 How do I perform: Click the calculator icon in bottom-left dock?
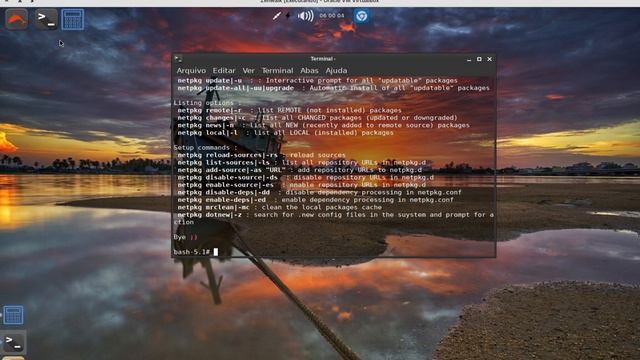(13, 315)
